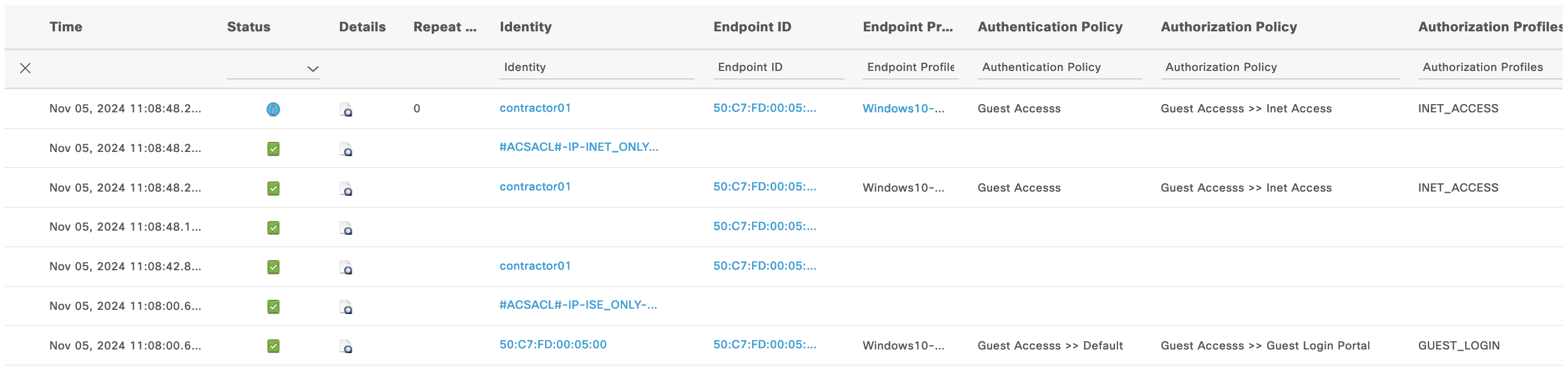This screenshot has width=1568, height=369.
Task: Click green status icon for #ACSACL#-IP-ISE_ONLY row
Action: click(273, 307)
